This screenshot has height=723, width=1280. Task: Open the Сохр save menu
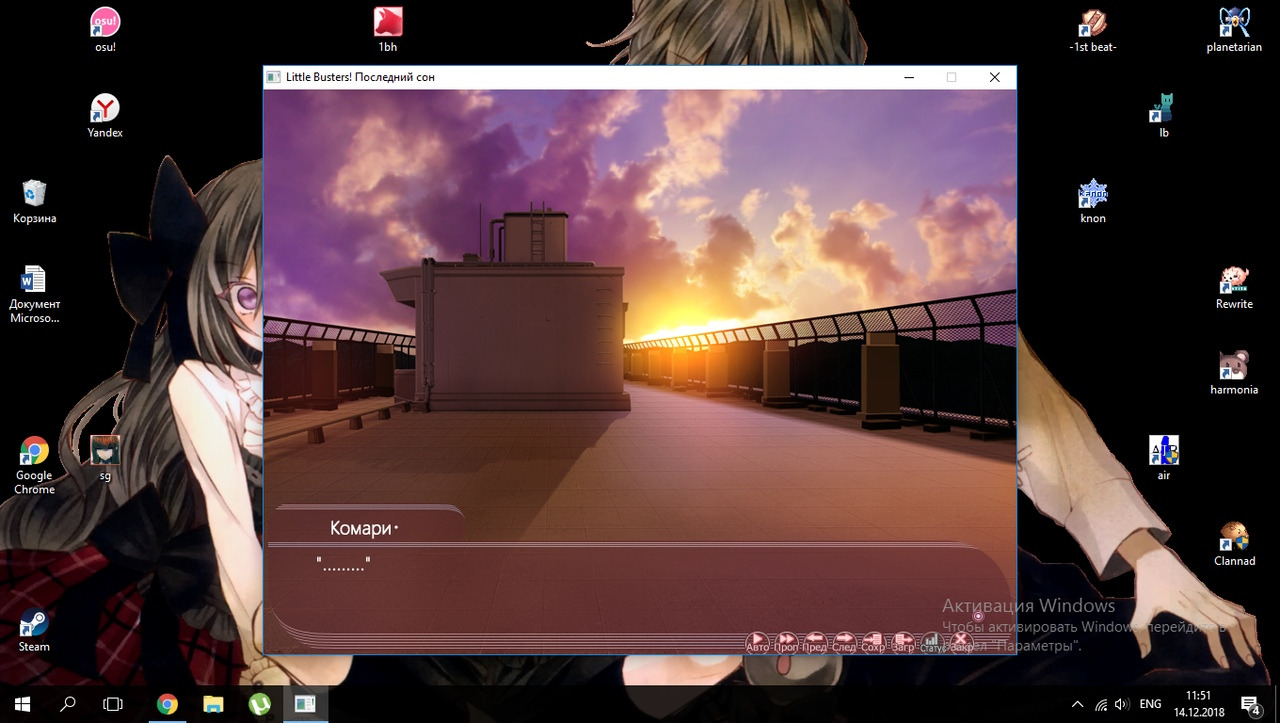pos(873,640)
